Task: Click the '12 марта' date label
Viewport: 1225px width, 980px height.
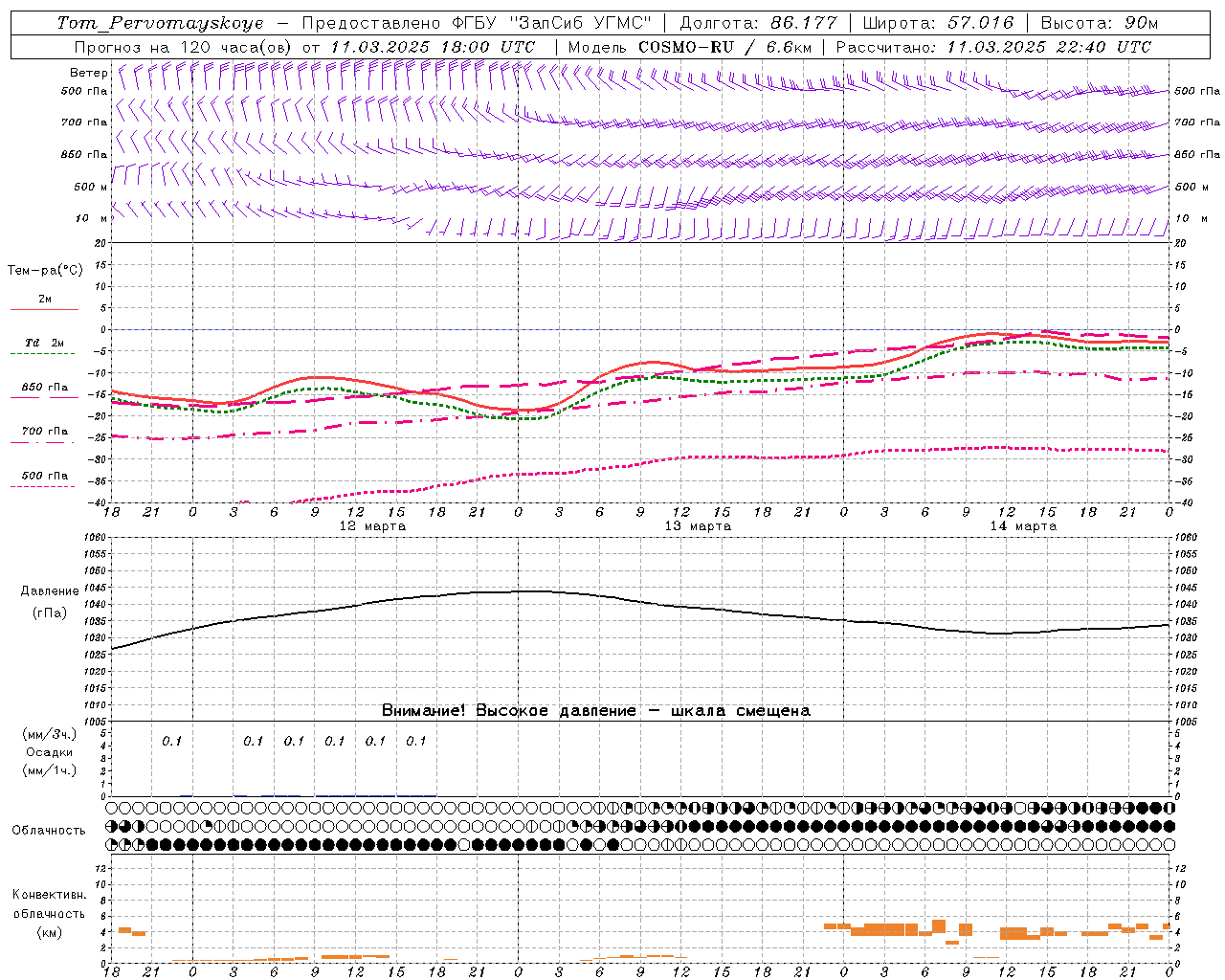Action: (372, 526)
